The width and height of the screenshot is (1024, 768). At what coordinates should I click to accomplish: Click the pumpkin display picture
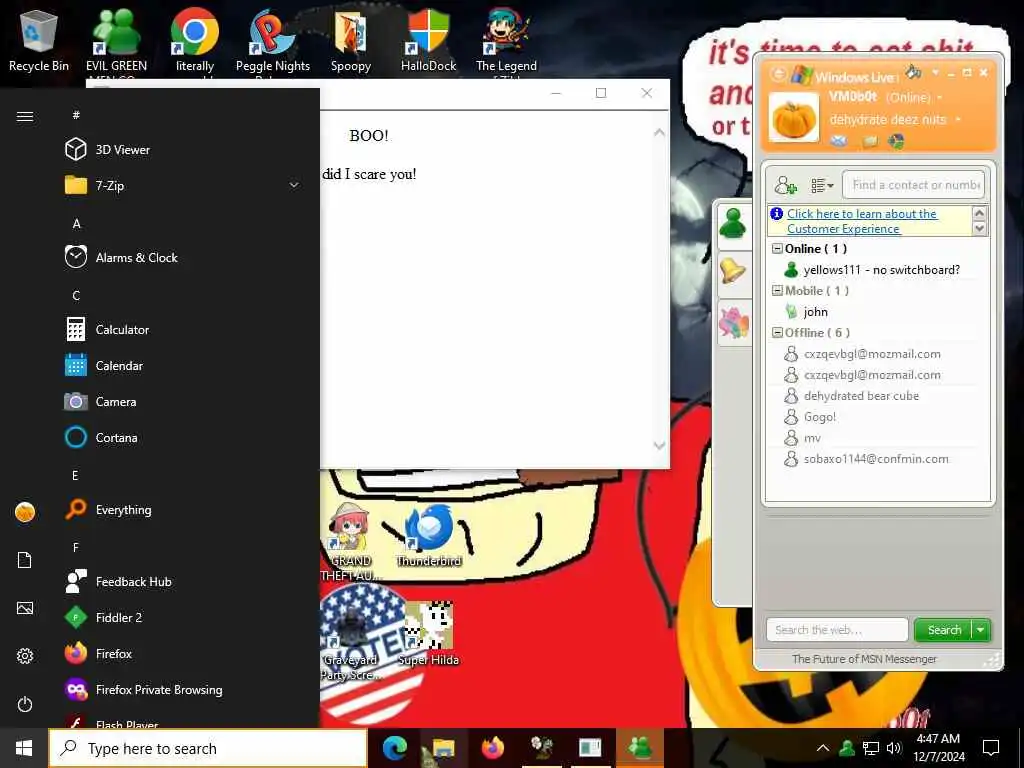[793, 118]
